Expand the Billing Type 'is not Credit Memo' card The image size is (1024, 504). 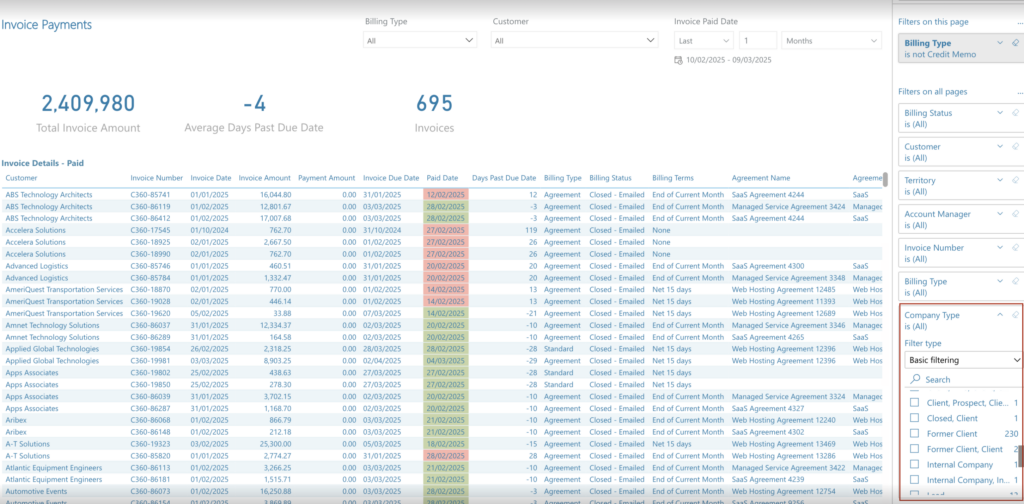1000,42
